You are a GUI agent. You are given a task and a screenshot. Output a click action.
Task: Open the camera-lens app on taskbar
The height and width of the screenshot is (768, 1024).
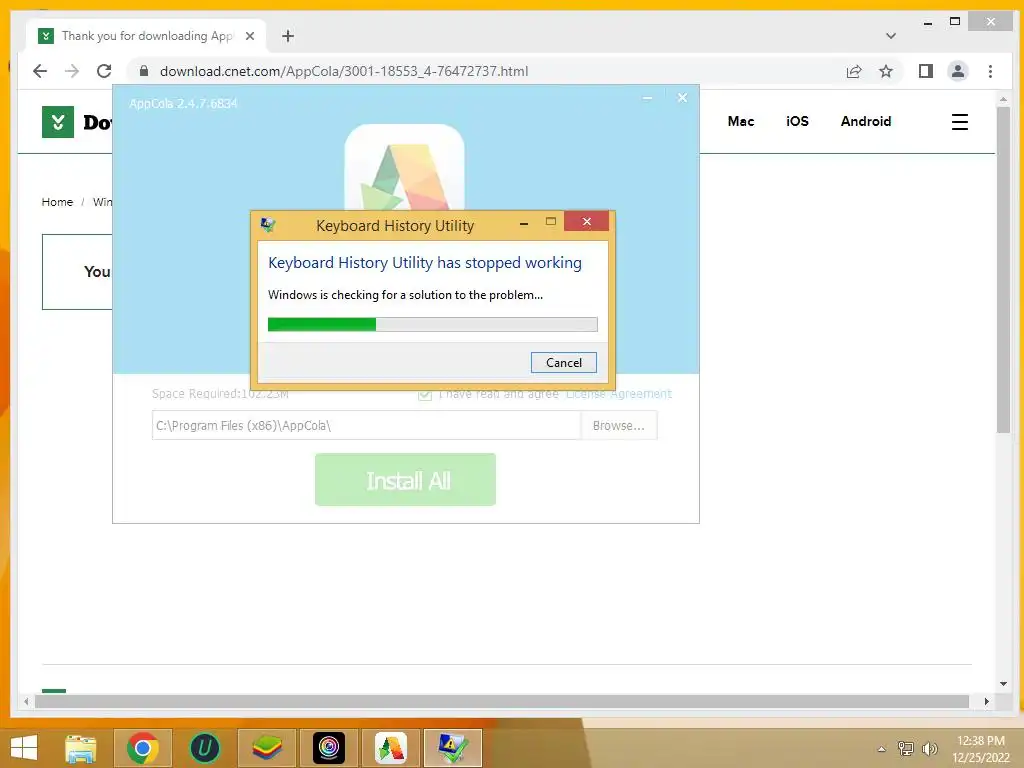click(x=329, y=748)
